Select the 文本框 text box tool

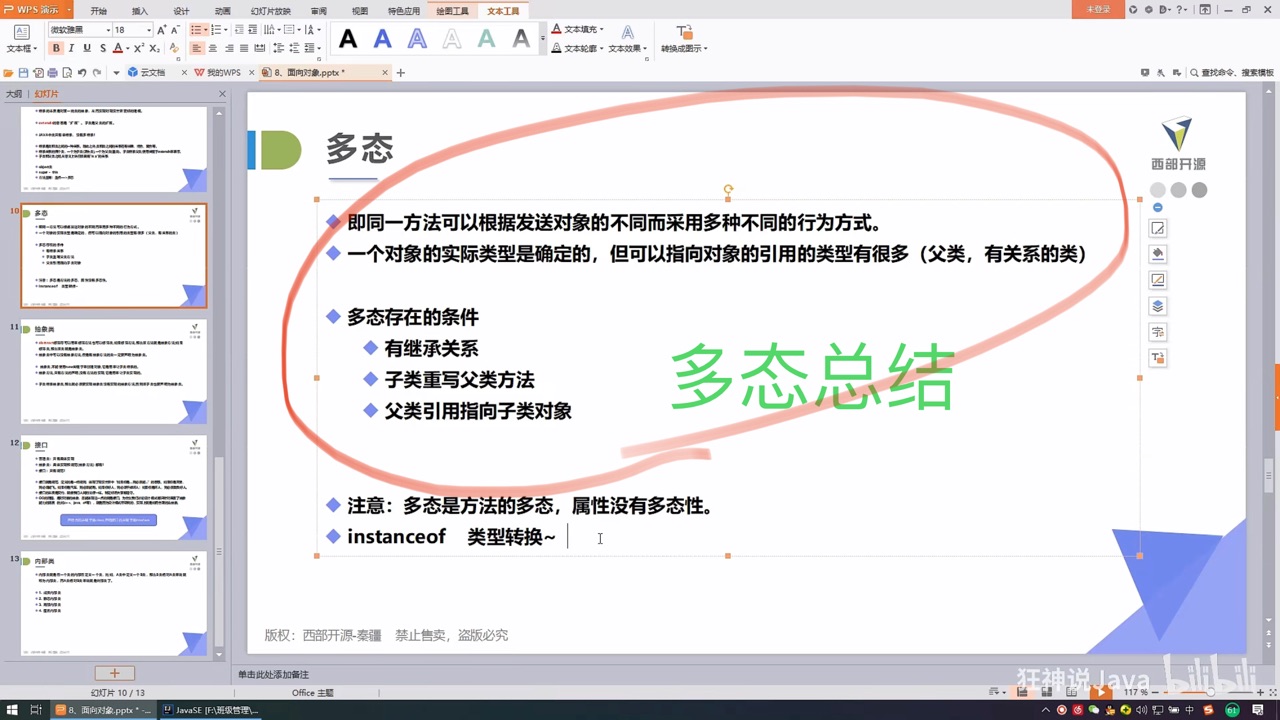21,38
